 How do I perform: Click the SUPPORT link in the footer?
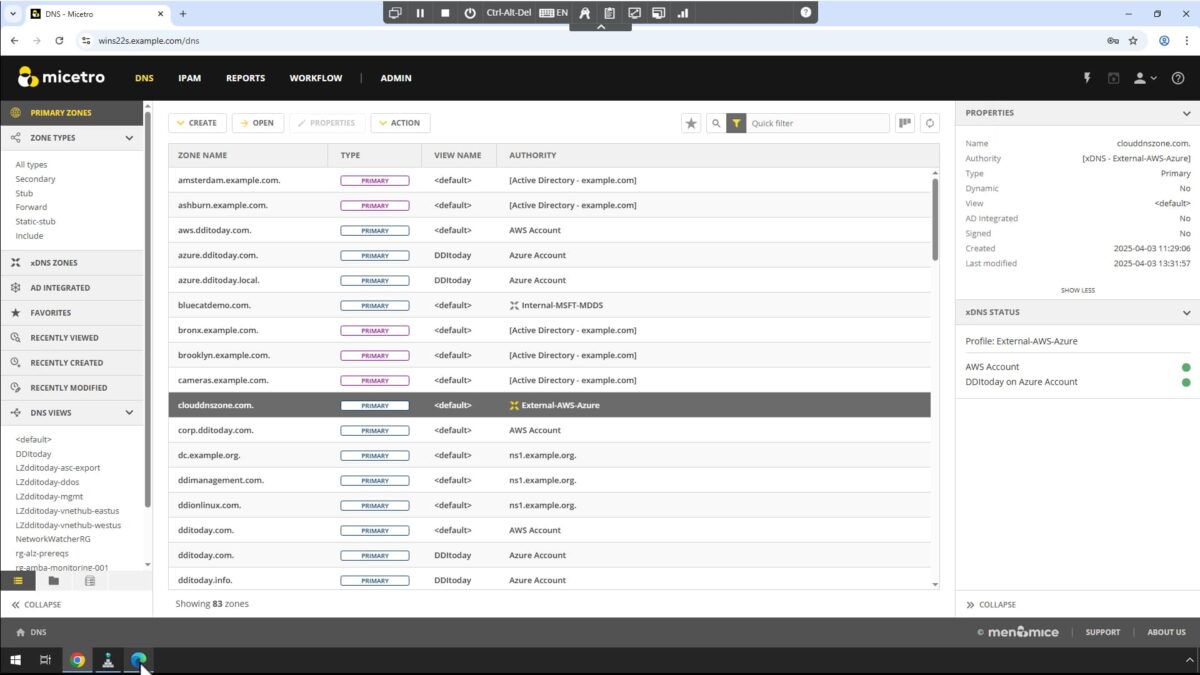(x=1103, y=632)
